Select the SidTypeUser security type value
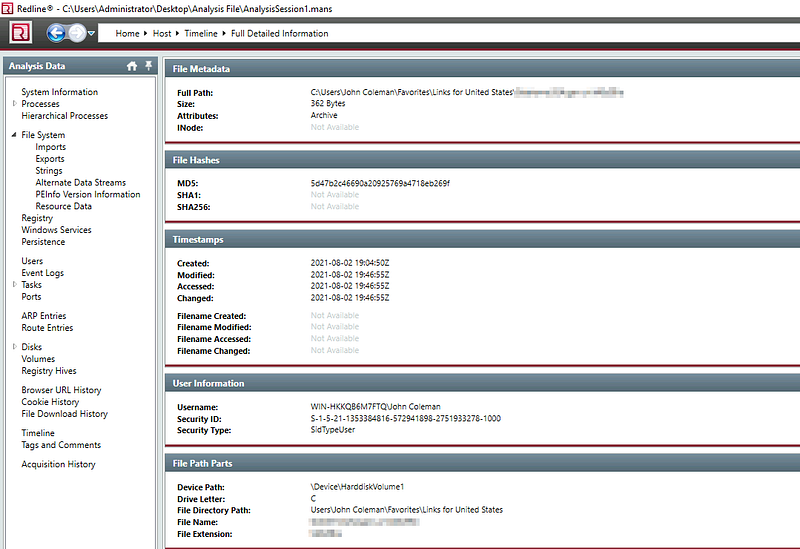 pos(333,430)
